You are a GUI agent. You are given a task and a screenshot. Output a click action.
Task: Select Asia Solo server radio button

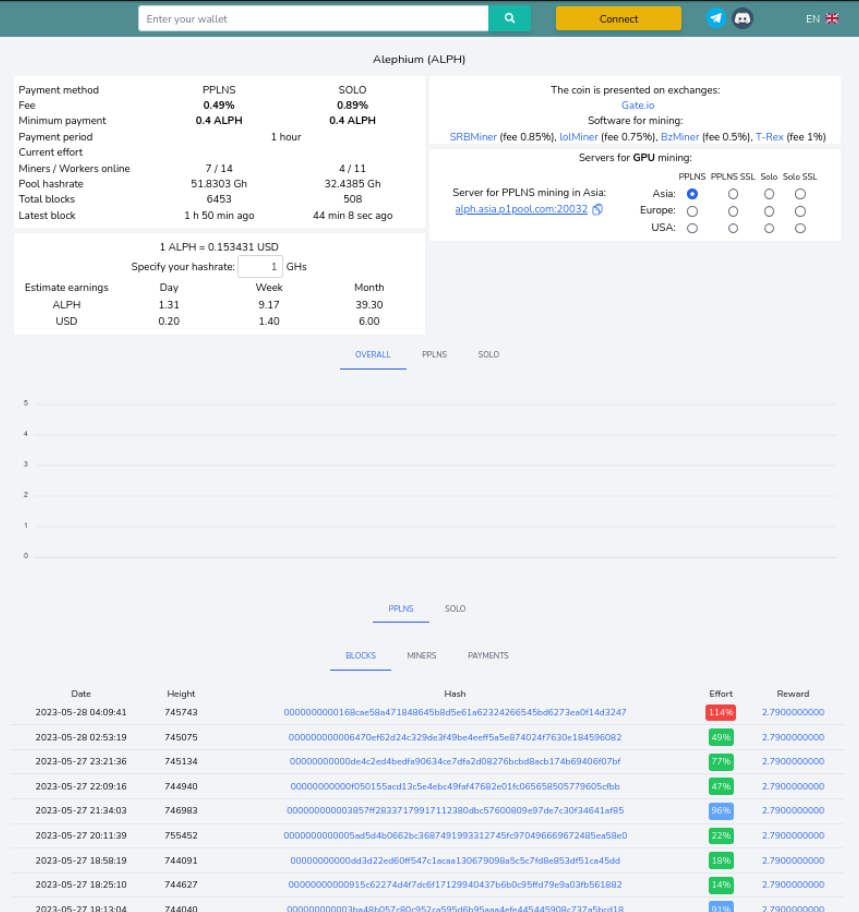pyautogui.click(x=769, y=194)
